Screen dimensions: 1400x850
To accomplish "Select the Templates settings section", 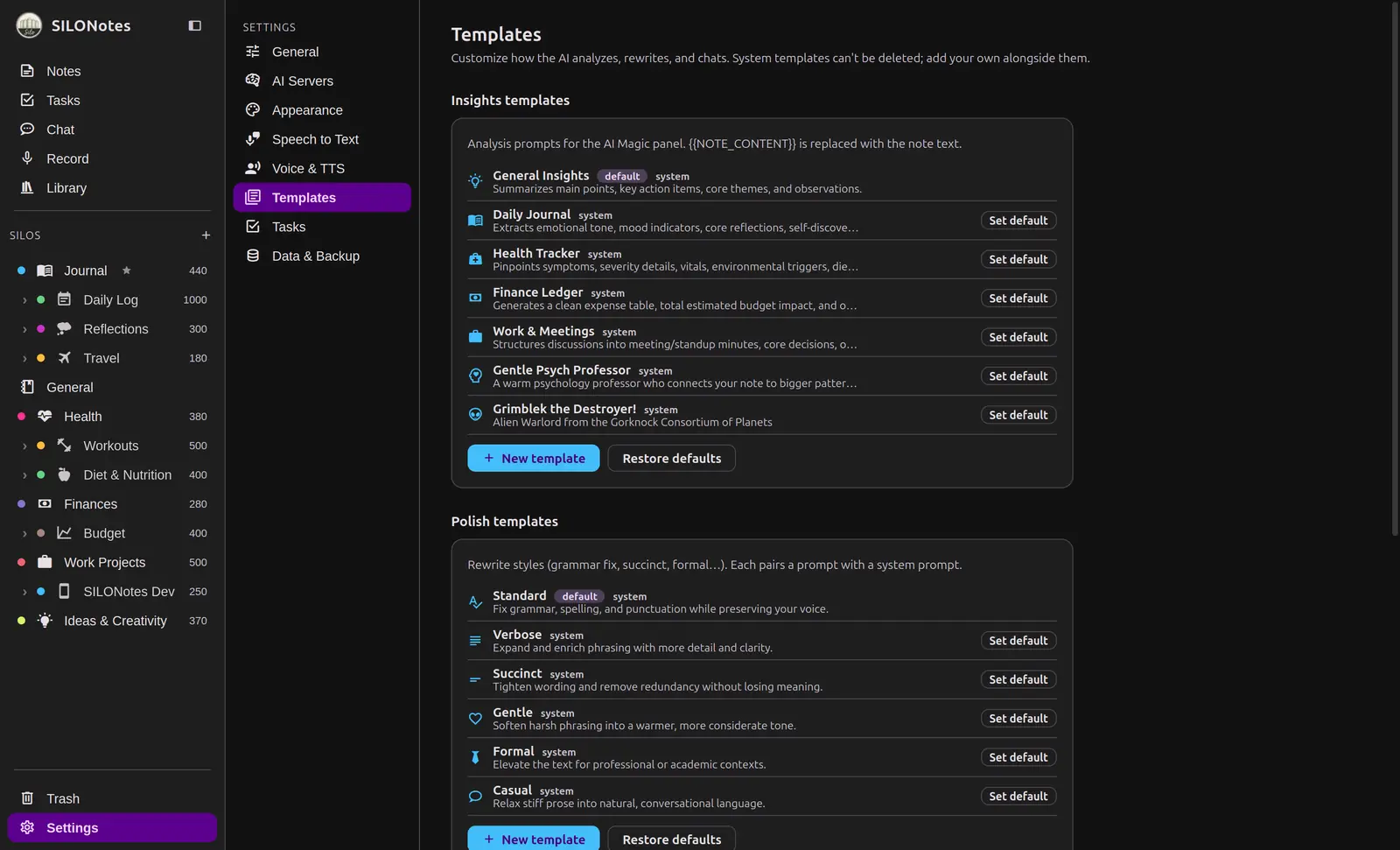I will click(x=322, y=198).
